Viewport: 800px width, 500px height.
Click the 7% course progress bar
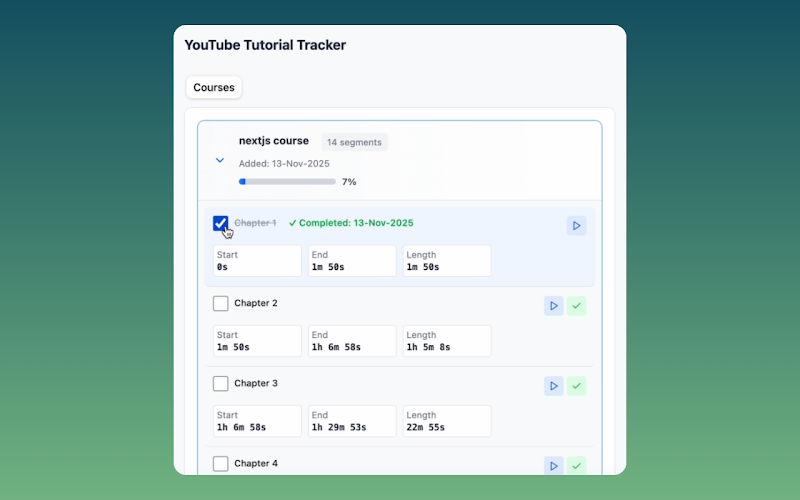pos(287,182)
